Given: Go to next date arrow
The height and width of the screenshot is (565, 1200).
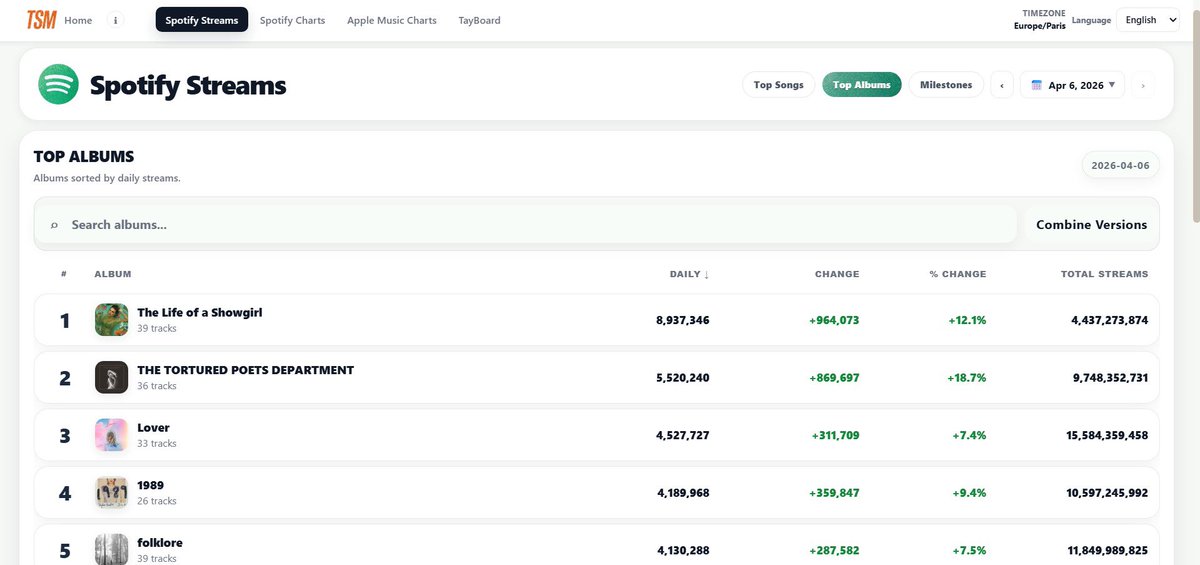Looking at the screenshot, I should 1143,85.
